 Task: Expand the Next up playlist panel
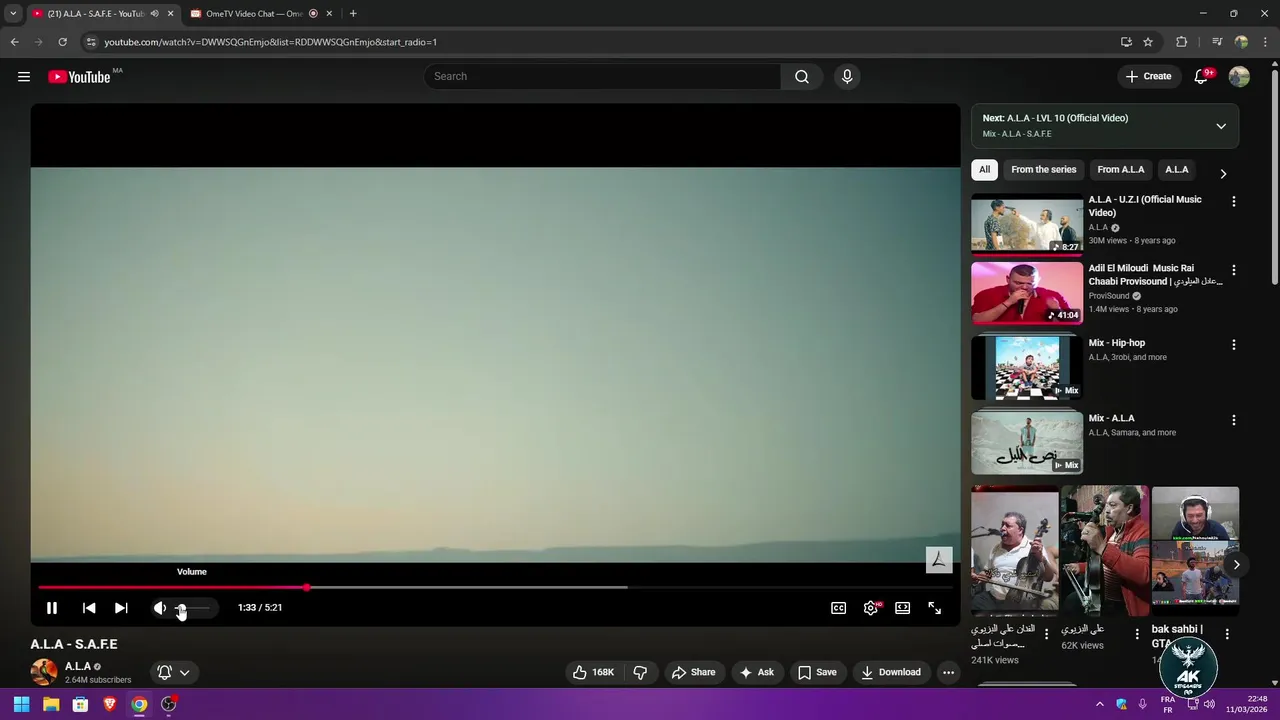click(x=1221, y=126)
